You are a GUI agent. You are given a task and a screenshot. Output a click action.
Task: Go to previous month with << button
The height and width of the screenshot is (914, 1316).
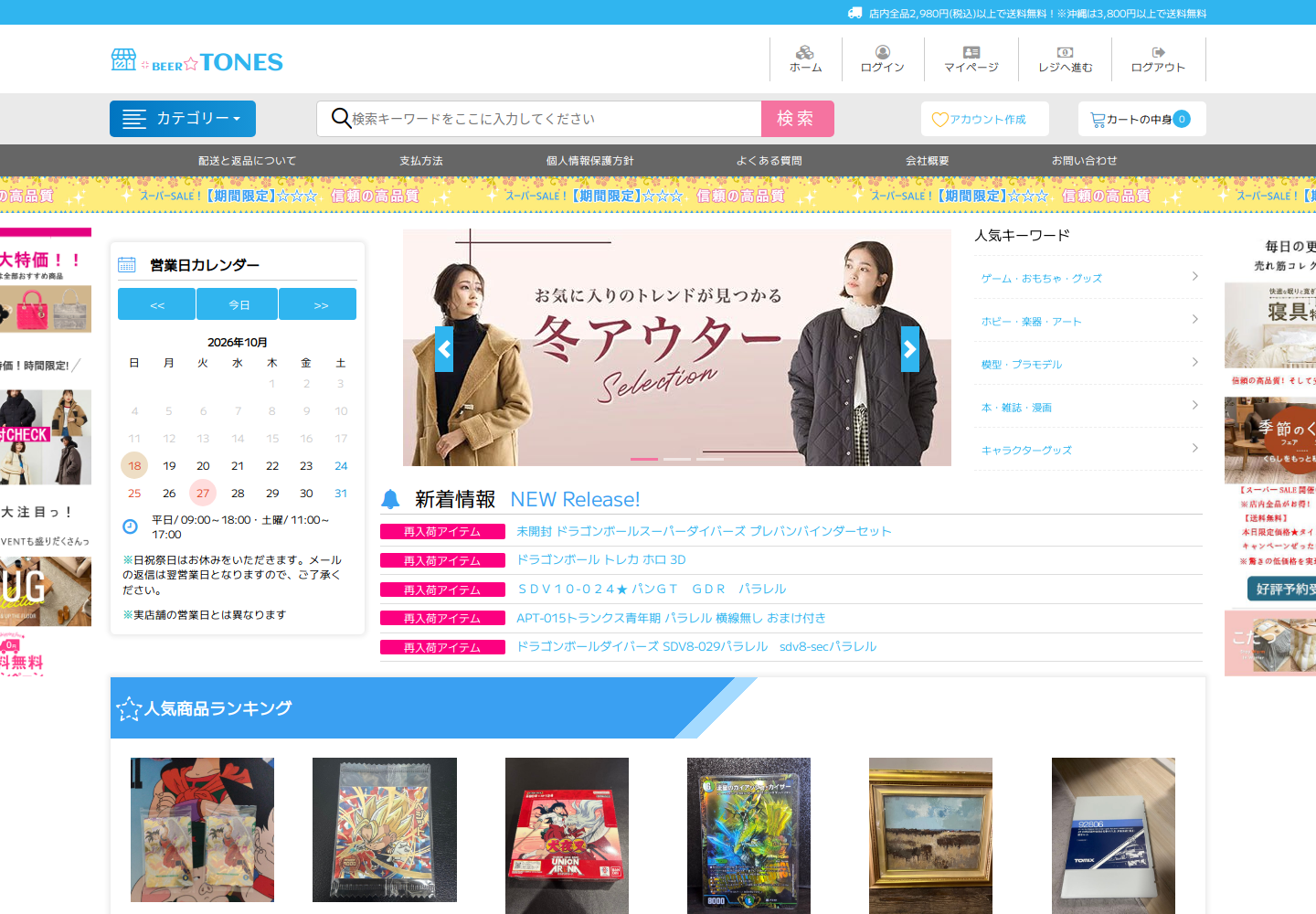(x=157, y=304)
